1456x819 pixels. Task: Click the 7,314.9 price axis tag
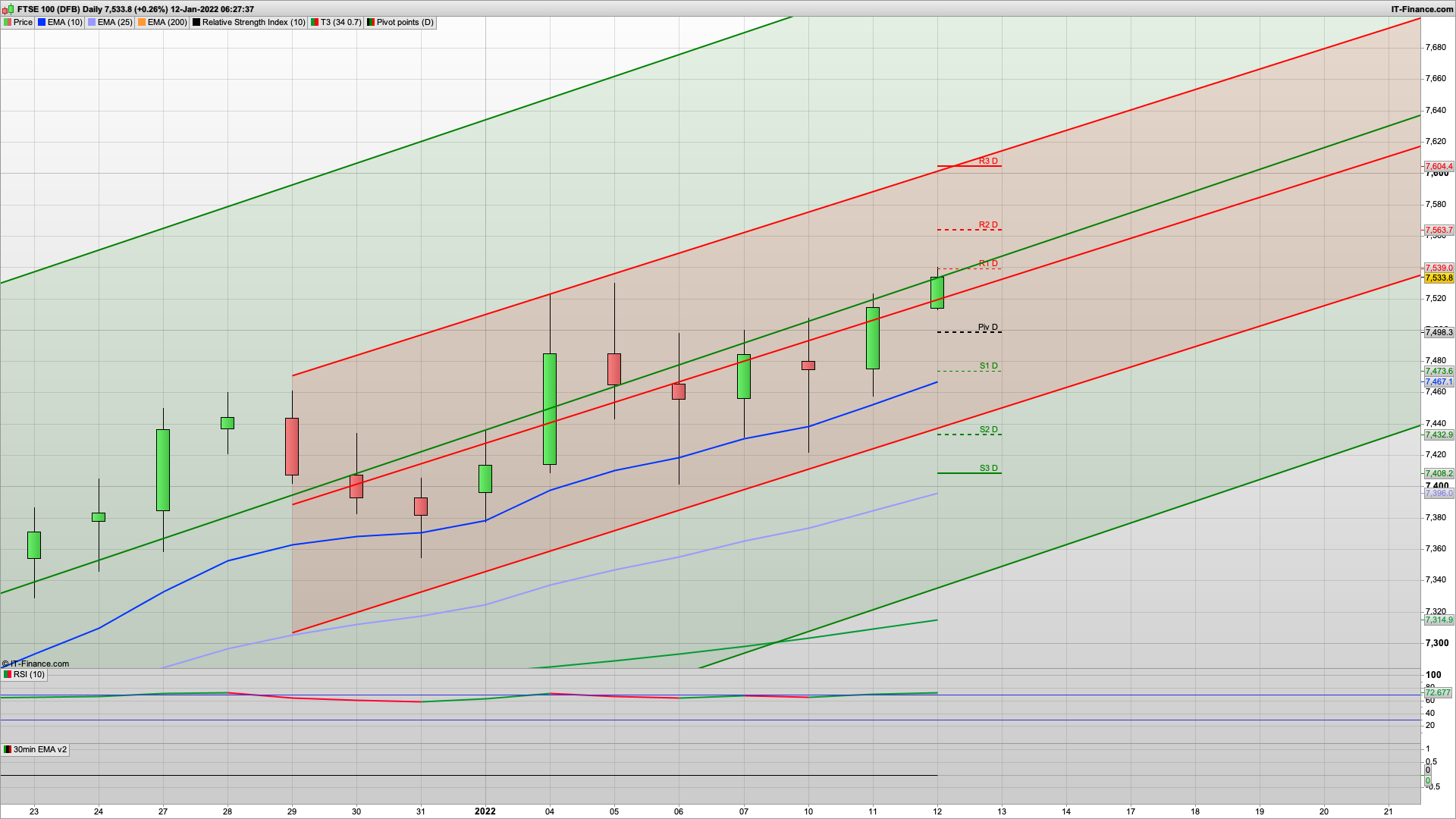[1439, 620]
